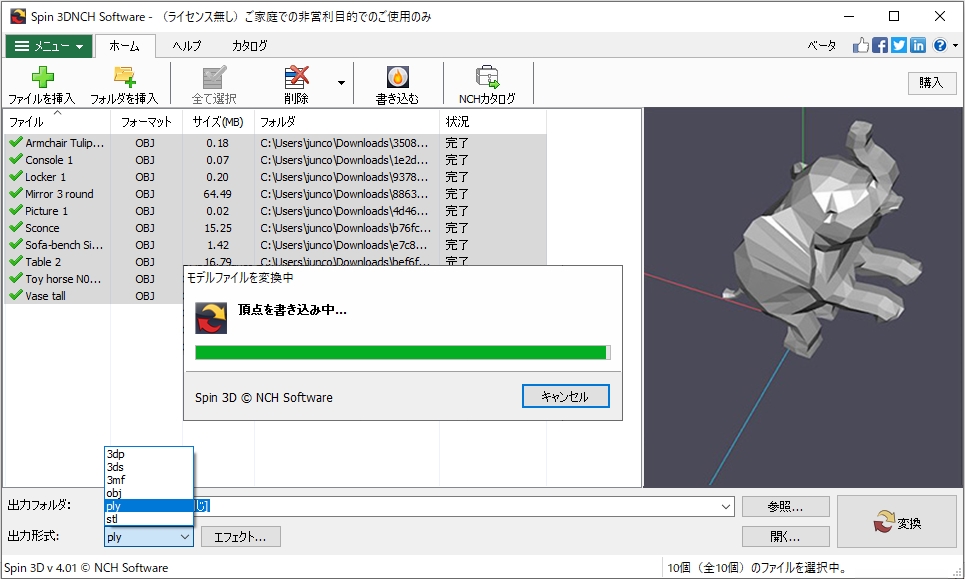The height and width of the screenshot is (579, 965).
Task: Click the エフェクト... button
Action: [x=241, y=537]
